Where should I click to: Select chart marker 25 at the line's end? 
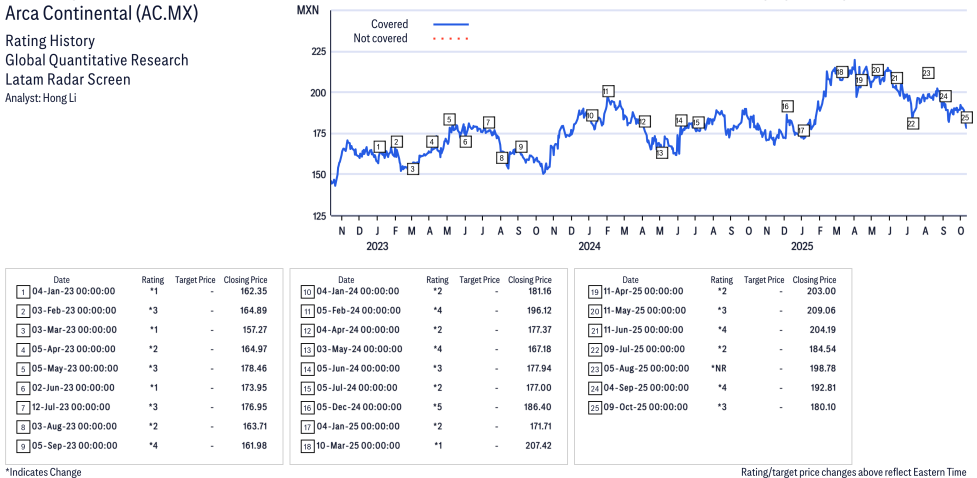pyautogui.click(x=966, y=118)
